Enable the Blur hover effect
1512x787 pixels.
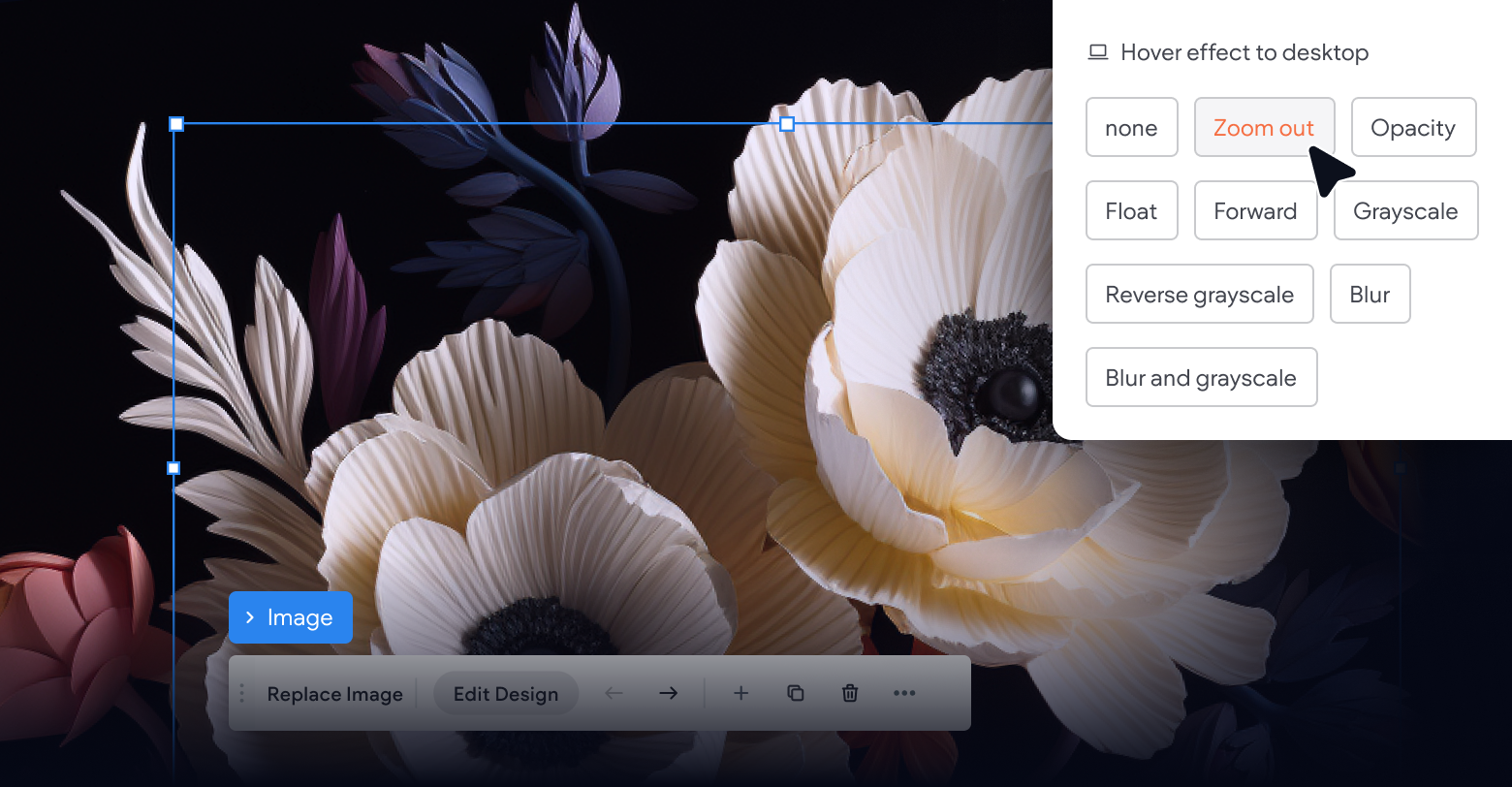click(x=1370, y=294)
